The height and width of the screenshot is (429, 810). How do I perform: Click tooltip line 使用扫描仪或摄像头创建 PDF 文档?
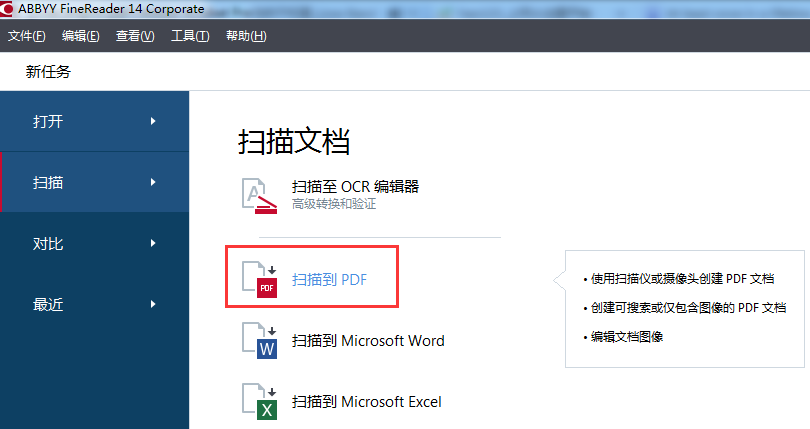682,279
